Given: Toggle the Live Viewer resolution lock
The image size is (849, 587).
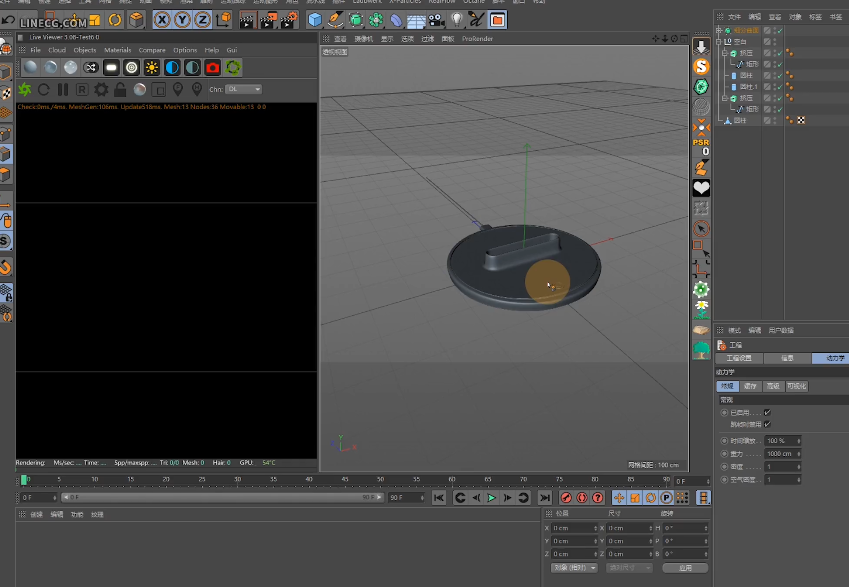Looking at the screenshot, I should (120, 89).
